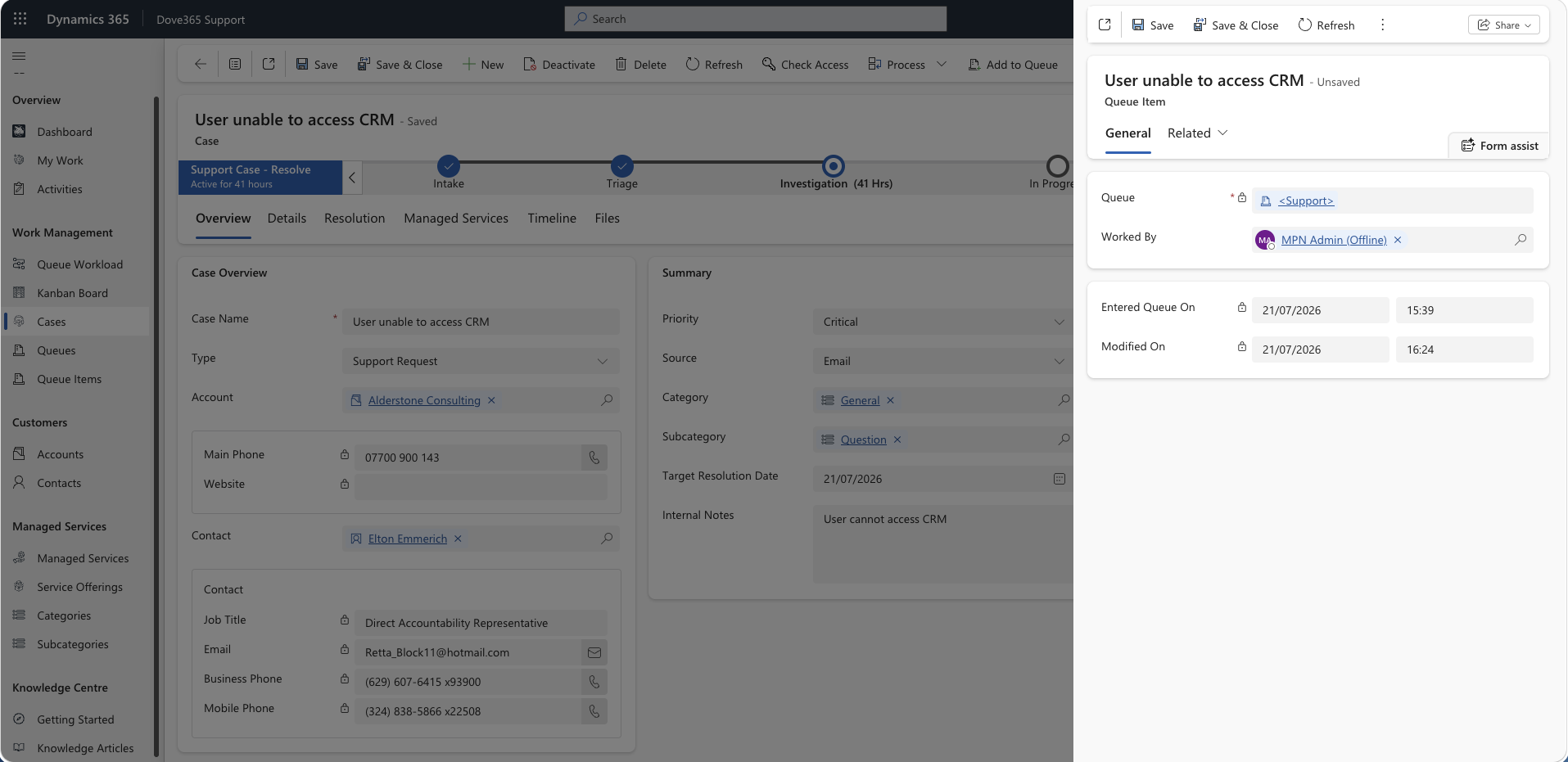The image size is (1568, 762).
Task: Open the Share dropdown
Action: tap(1504, 25)
